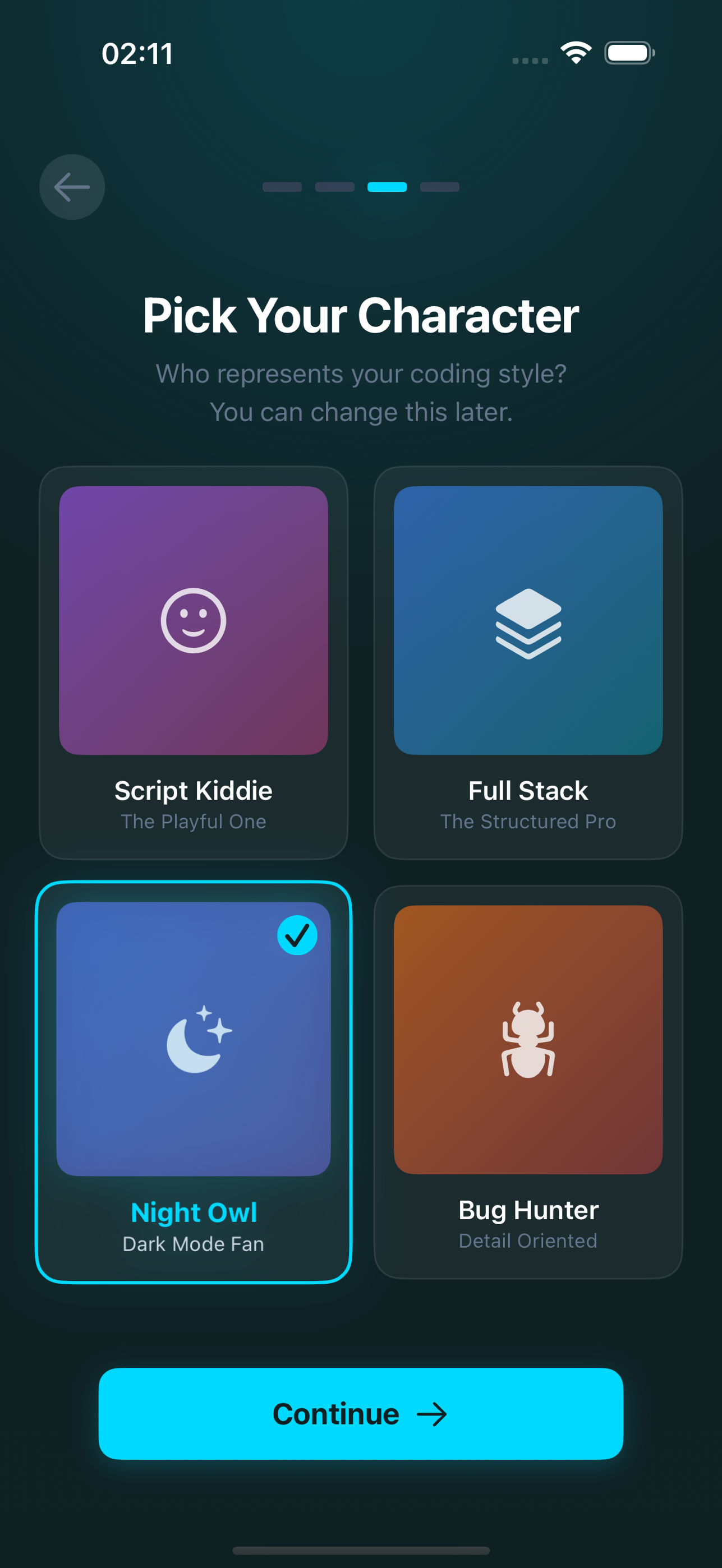This screenshot has width=722, height=1568.
Task: Tap the Night Owl title text
Action: (194, 1212)
